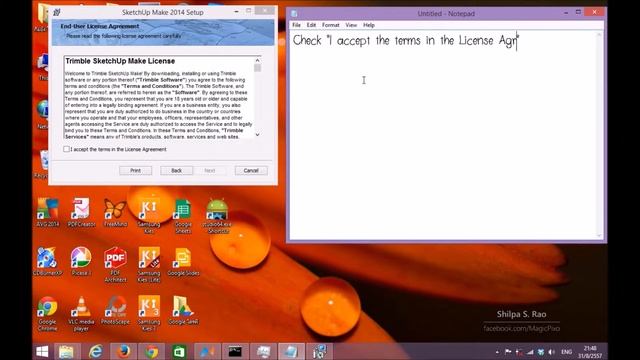Click license text scroll up arrow
This screenshot has height=360, width=640.
click(257, 60)
